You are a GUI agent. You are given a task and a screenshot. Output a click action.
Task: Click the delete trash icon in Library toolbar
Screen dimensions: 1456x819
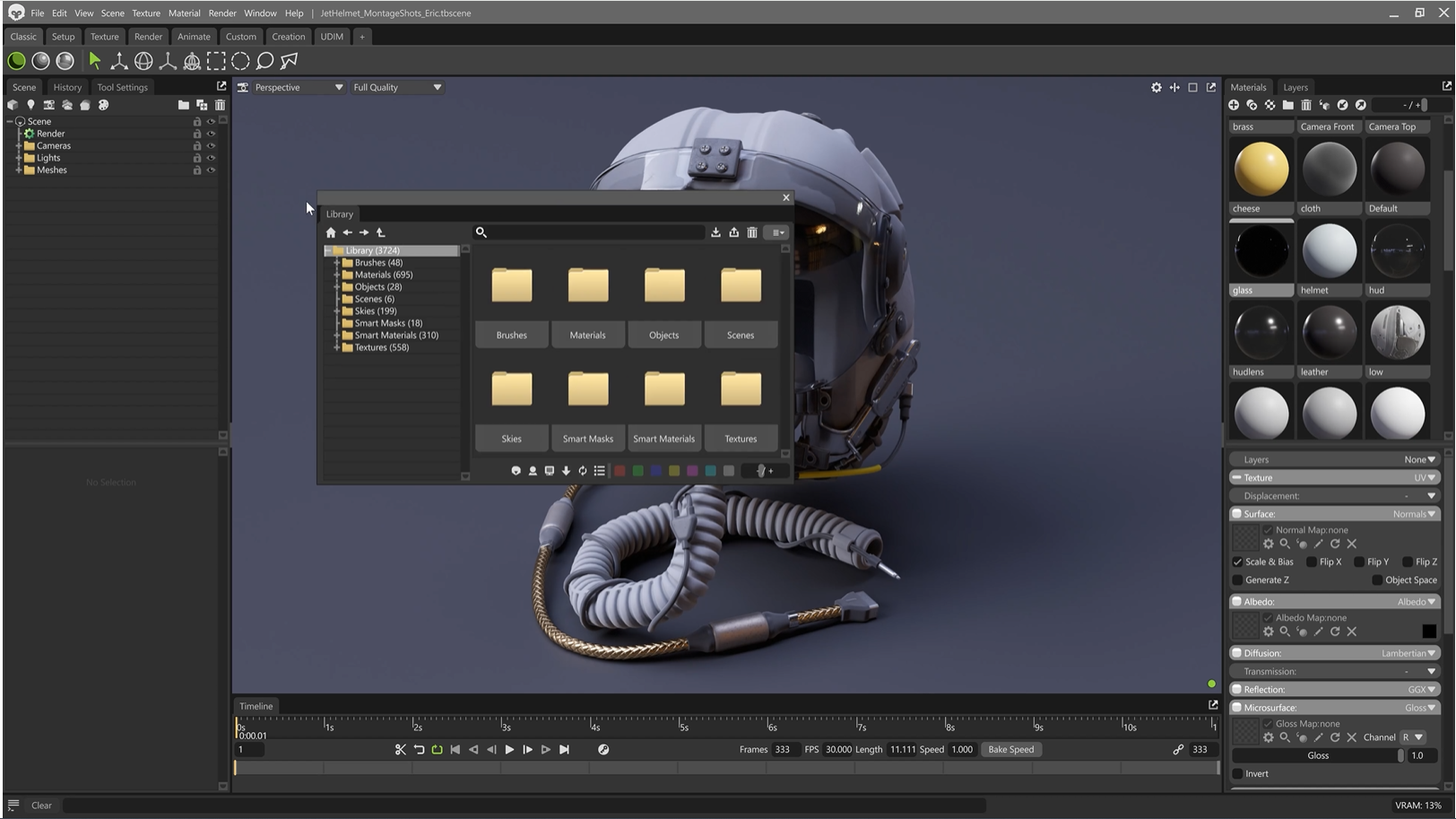(x=752, y=232)
